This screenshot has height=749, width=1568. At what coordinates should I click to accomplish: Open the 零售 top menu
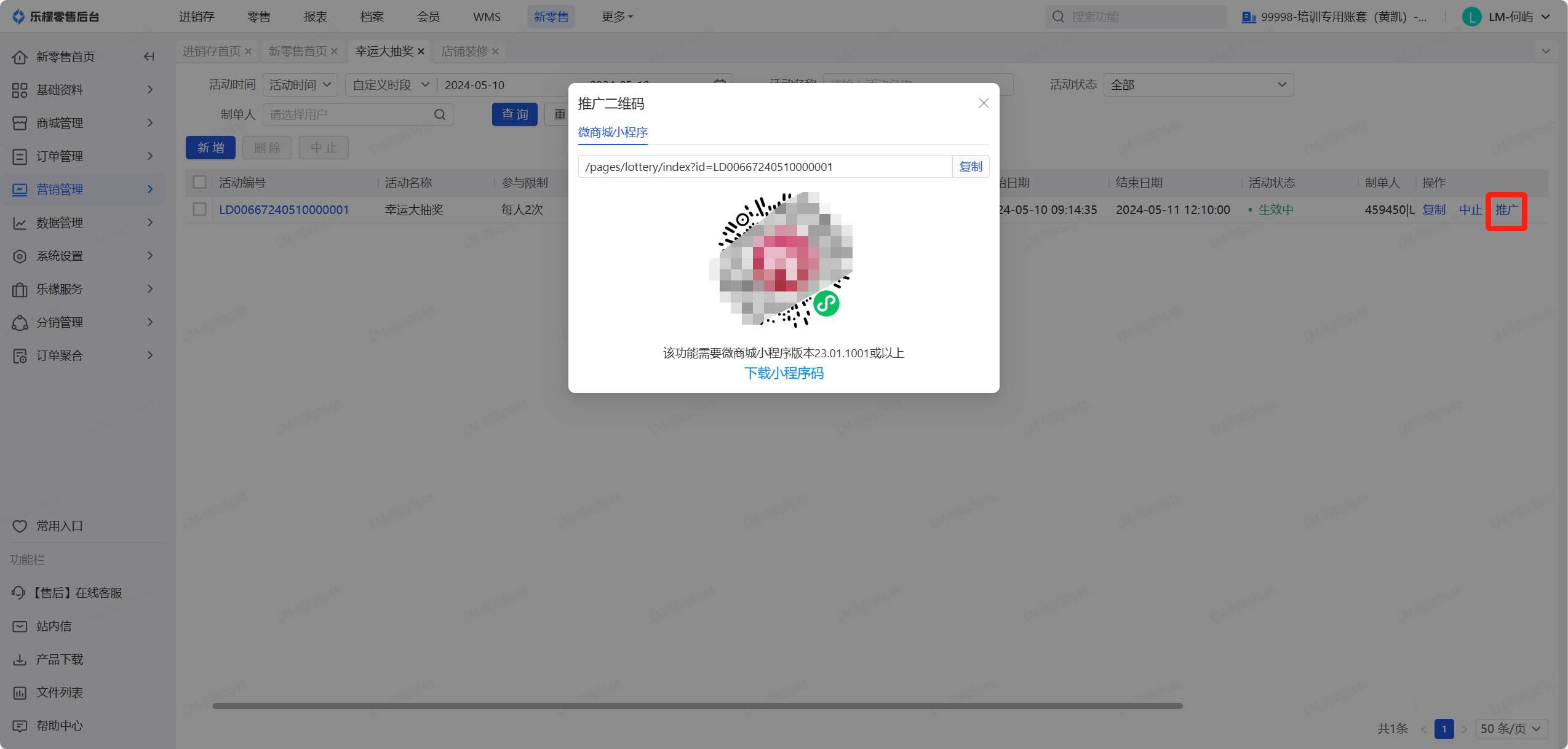pos(259,17)
